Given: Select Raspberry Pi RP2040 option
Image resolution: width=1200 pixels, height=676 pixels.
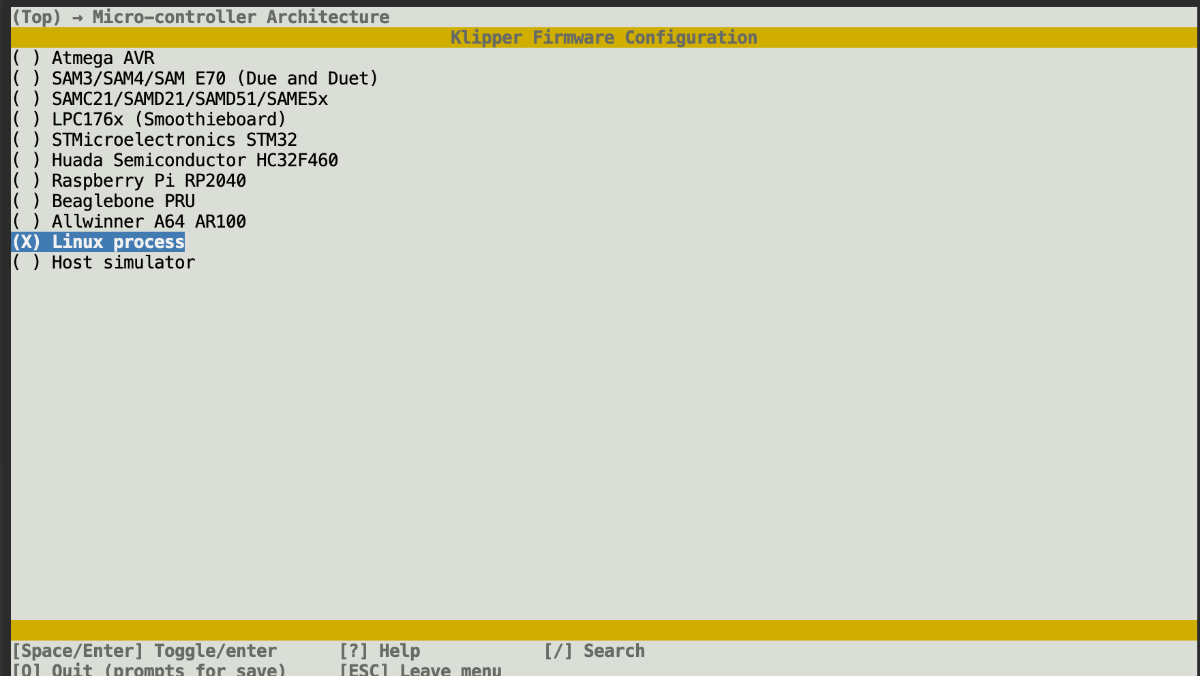Looking at the screenshot, I should coord(129,181).
